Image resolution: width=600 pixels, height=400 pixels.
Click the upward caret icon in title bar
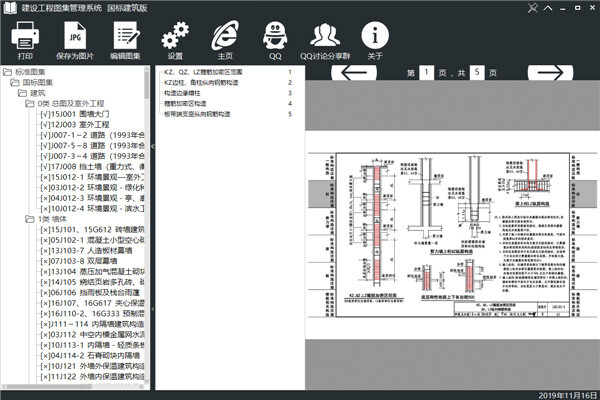click(548, 8)
